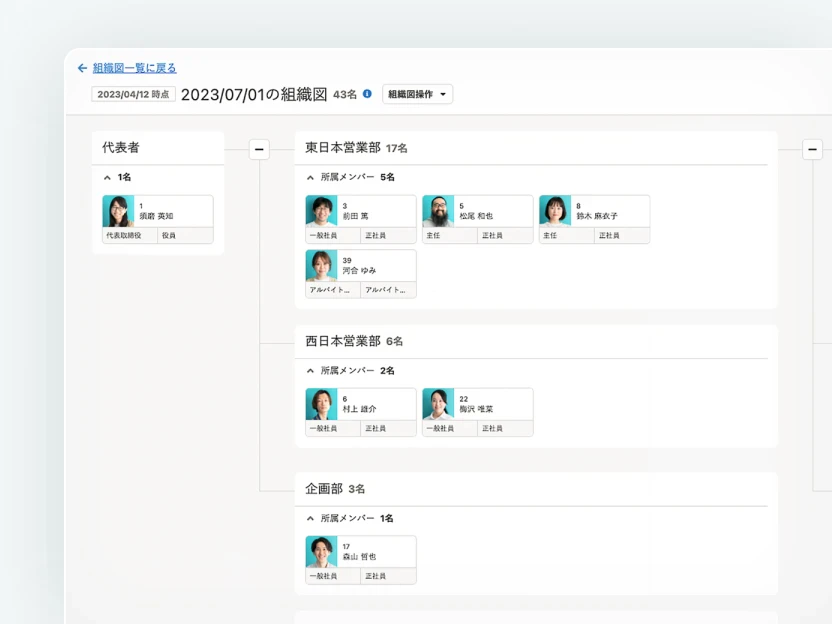Collapse 所属メンバー section in 西日本営業部
832x624 pixels.
pos(310,370)
